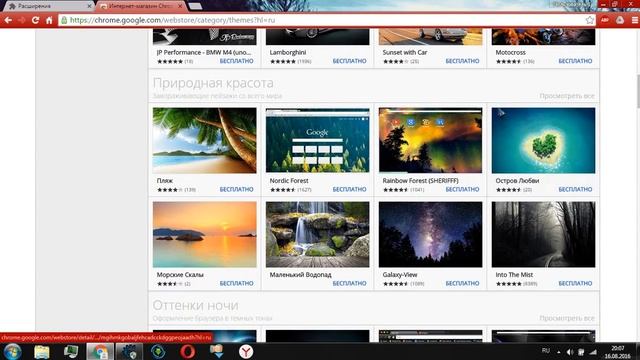Screen dimensions: 640x360
Task: Click the Motocross theme title
Action: click(x=510, y=52)
